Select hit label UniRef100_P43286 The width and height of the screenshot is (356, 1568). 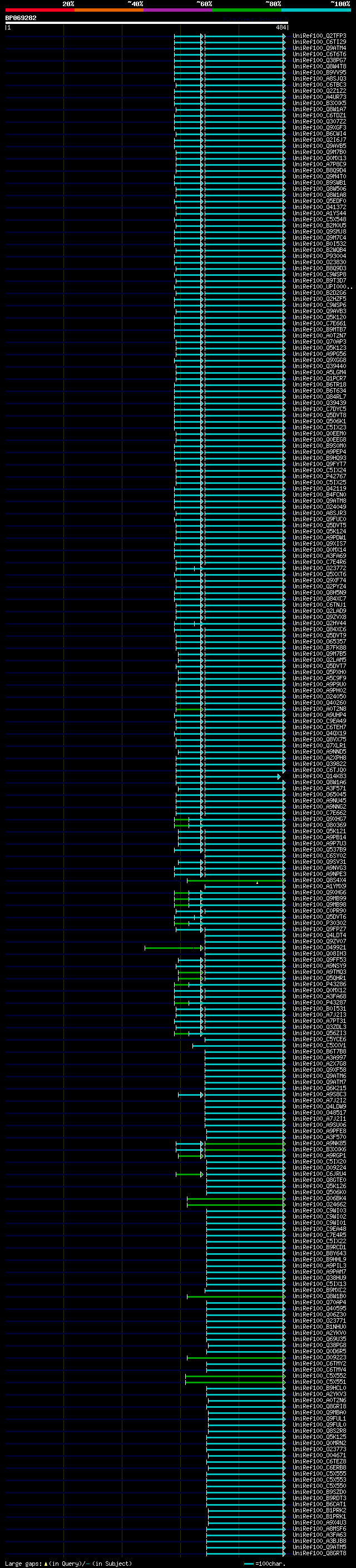(319, 983)
